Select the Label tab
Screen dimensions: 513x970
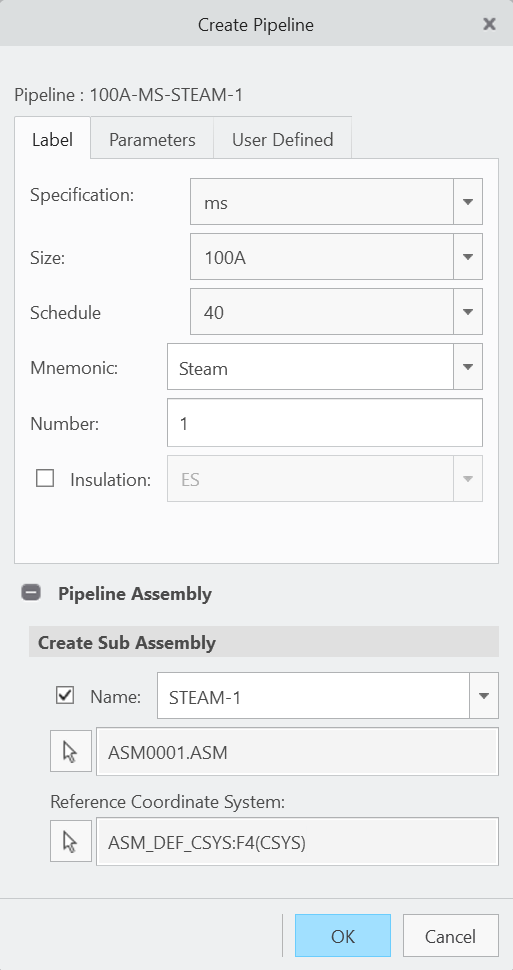coord(53,139)
